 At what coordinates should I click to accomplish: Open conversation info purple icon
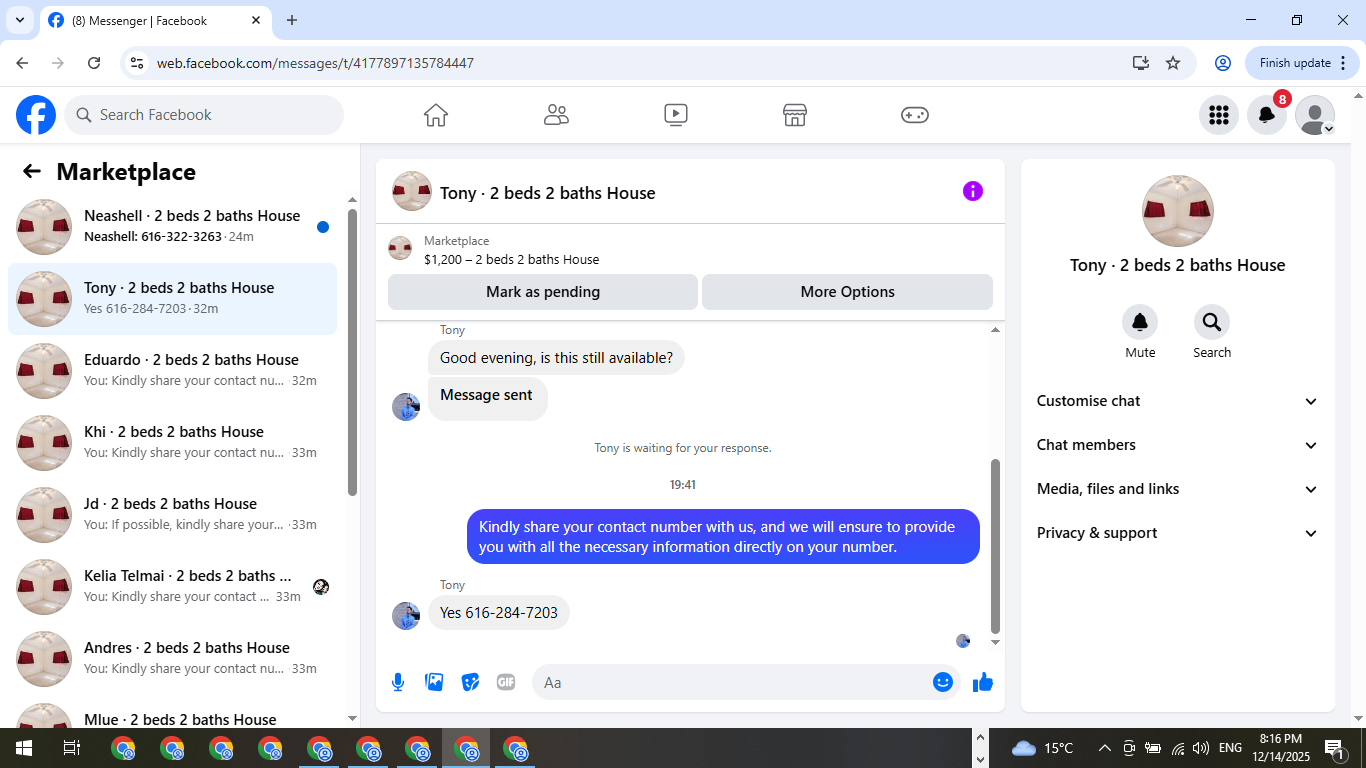tap(973, 191)
